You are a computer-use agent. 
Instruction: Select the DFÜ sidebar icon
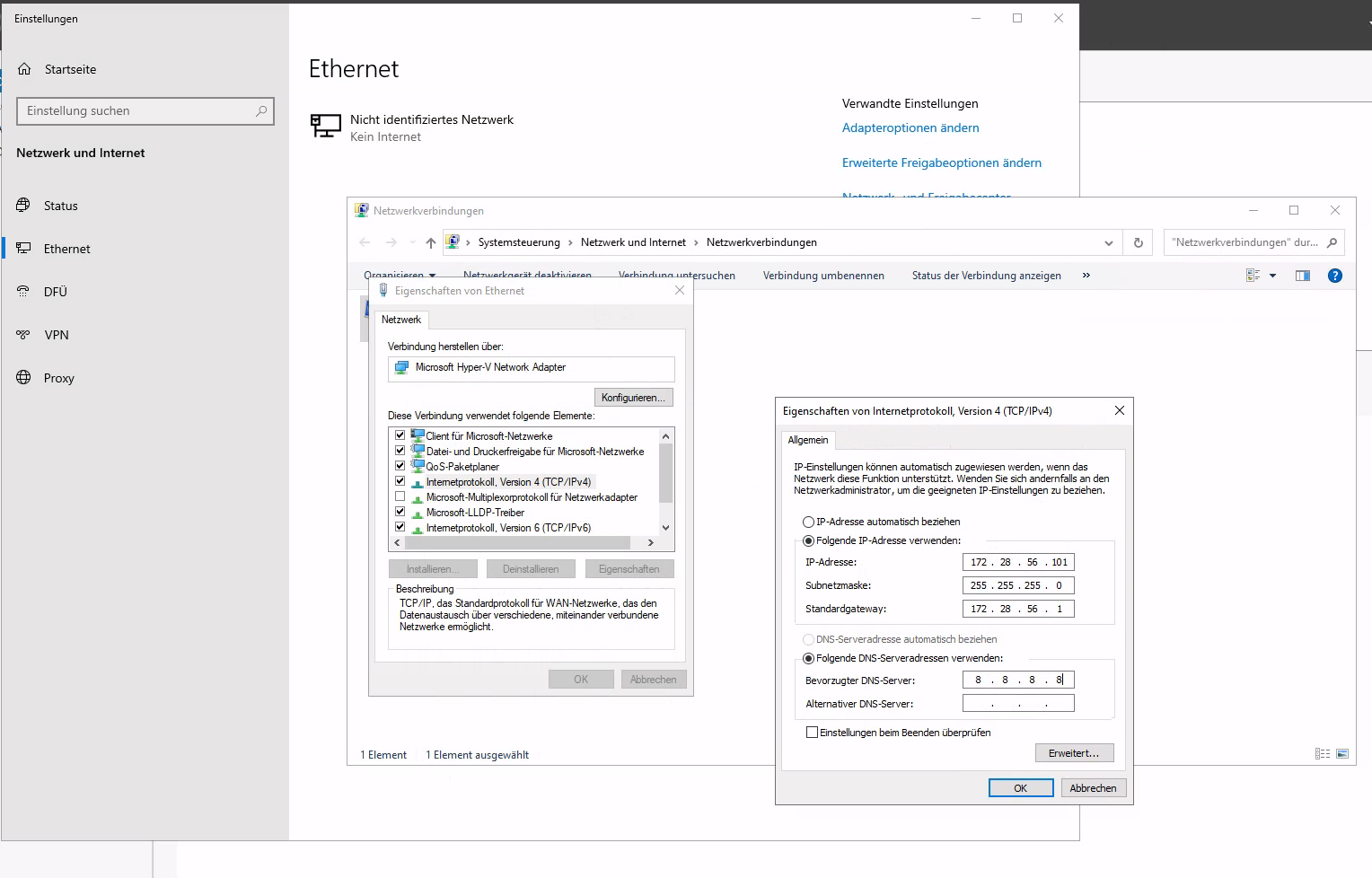24,292
